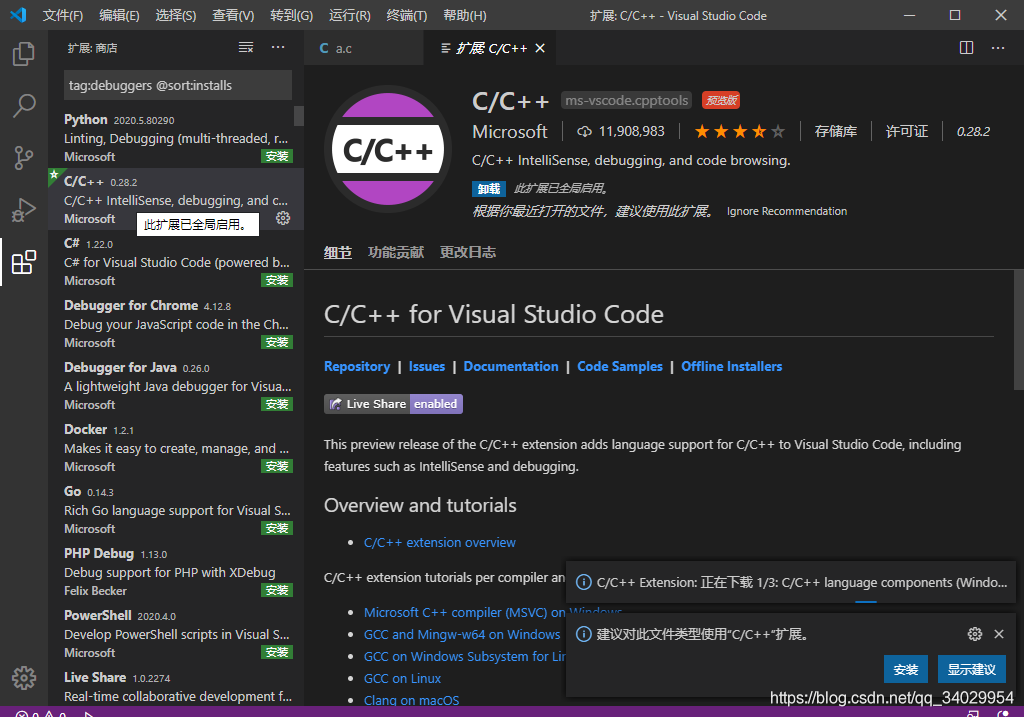
Task: Clear the extensions search results icon
Action: 246,47
